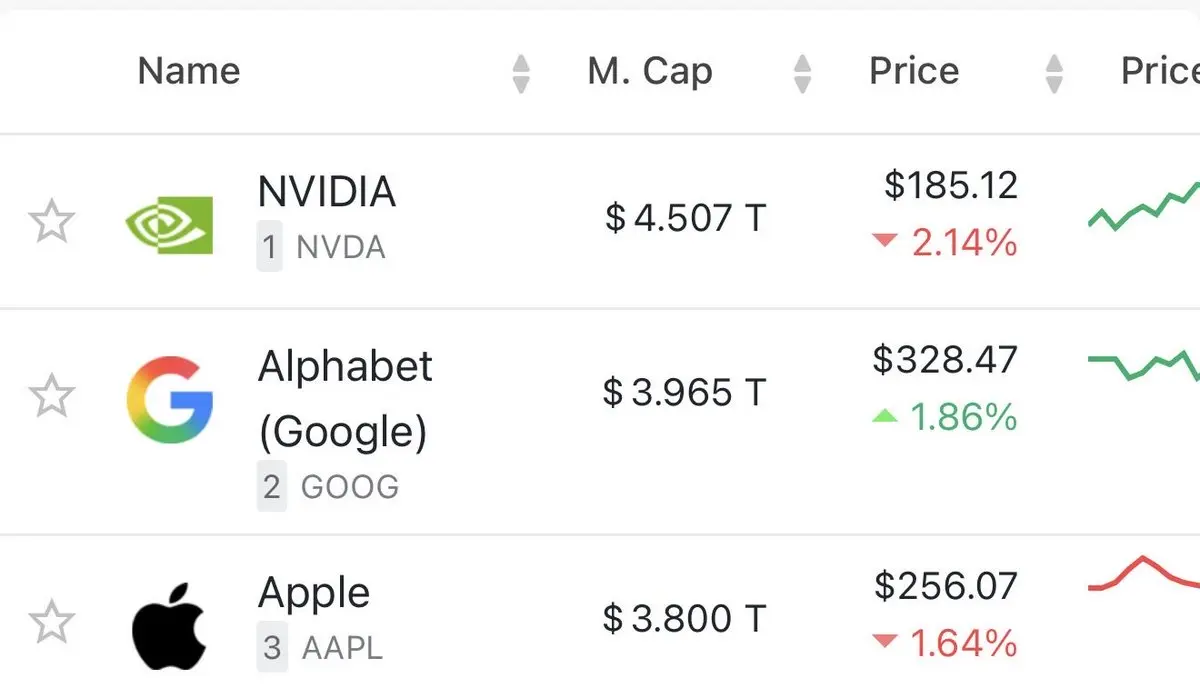The width and height of the screenshot is (1200, 698).
Task: Toggle the Alphabet favorite star
Action: pyautogui.click(x=51, y=396)
